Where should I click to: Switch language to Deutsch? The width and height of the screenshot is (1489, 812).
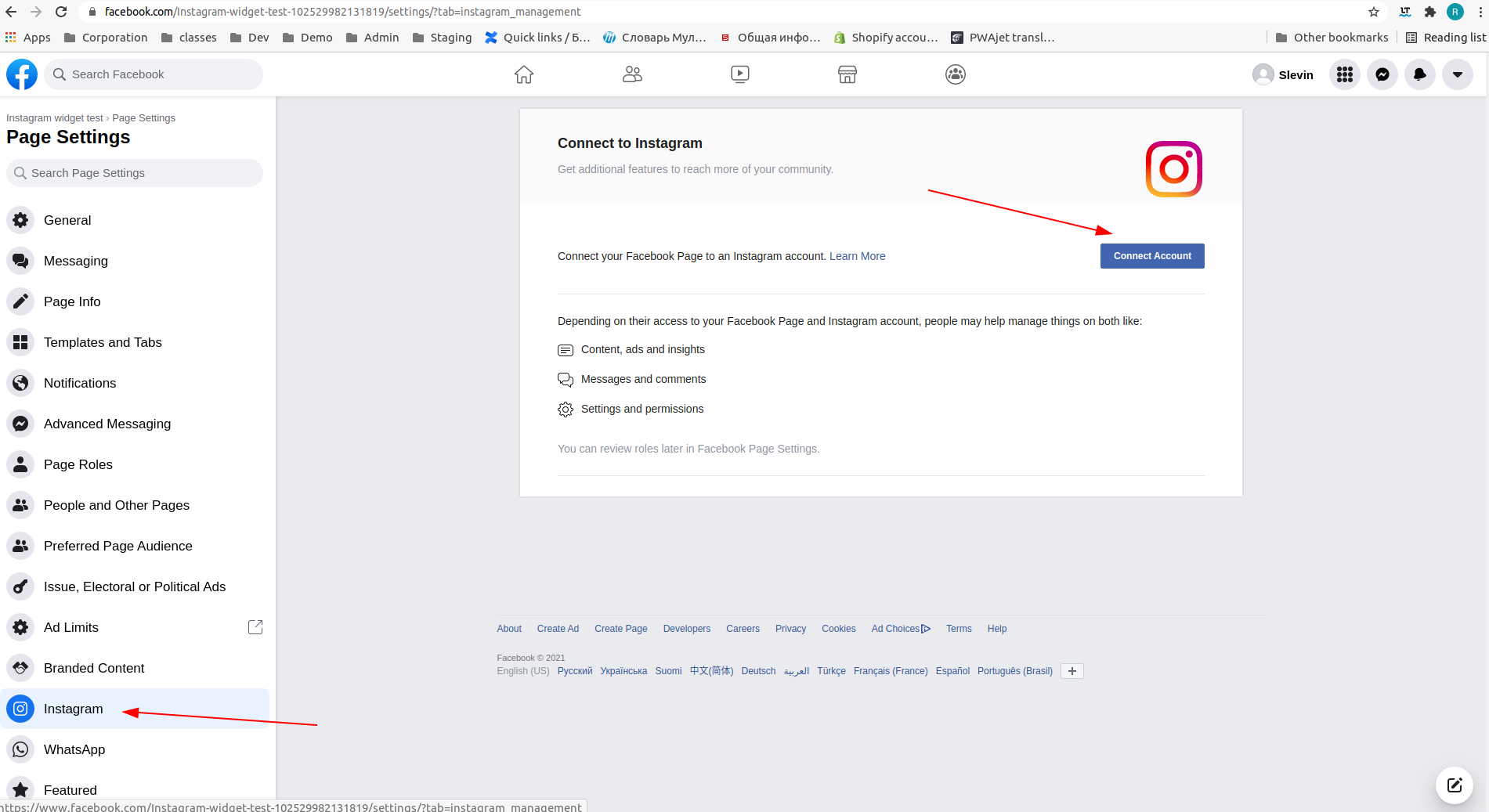(x=758, y=671)
